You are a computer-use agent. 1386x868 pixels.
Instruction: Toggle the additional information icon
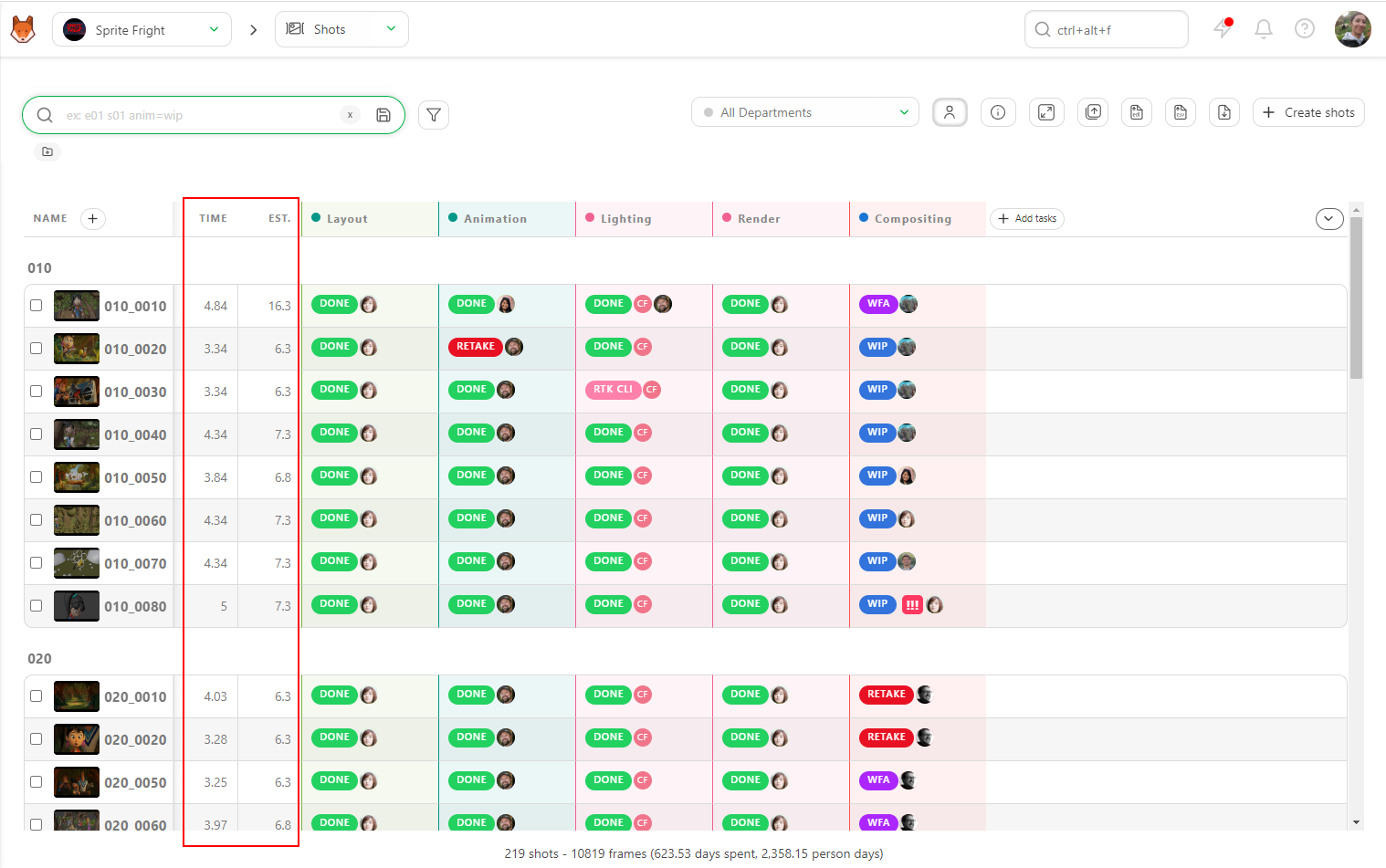point(998,112)
